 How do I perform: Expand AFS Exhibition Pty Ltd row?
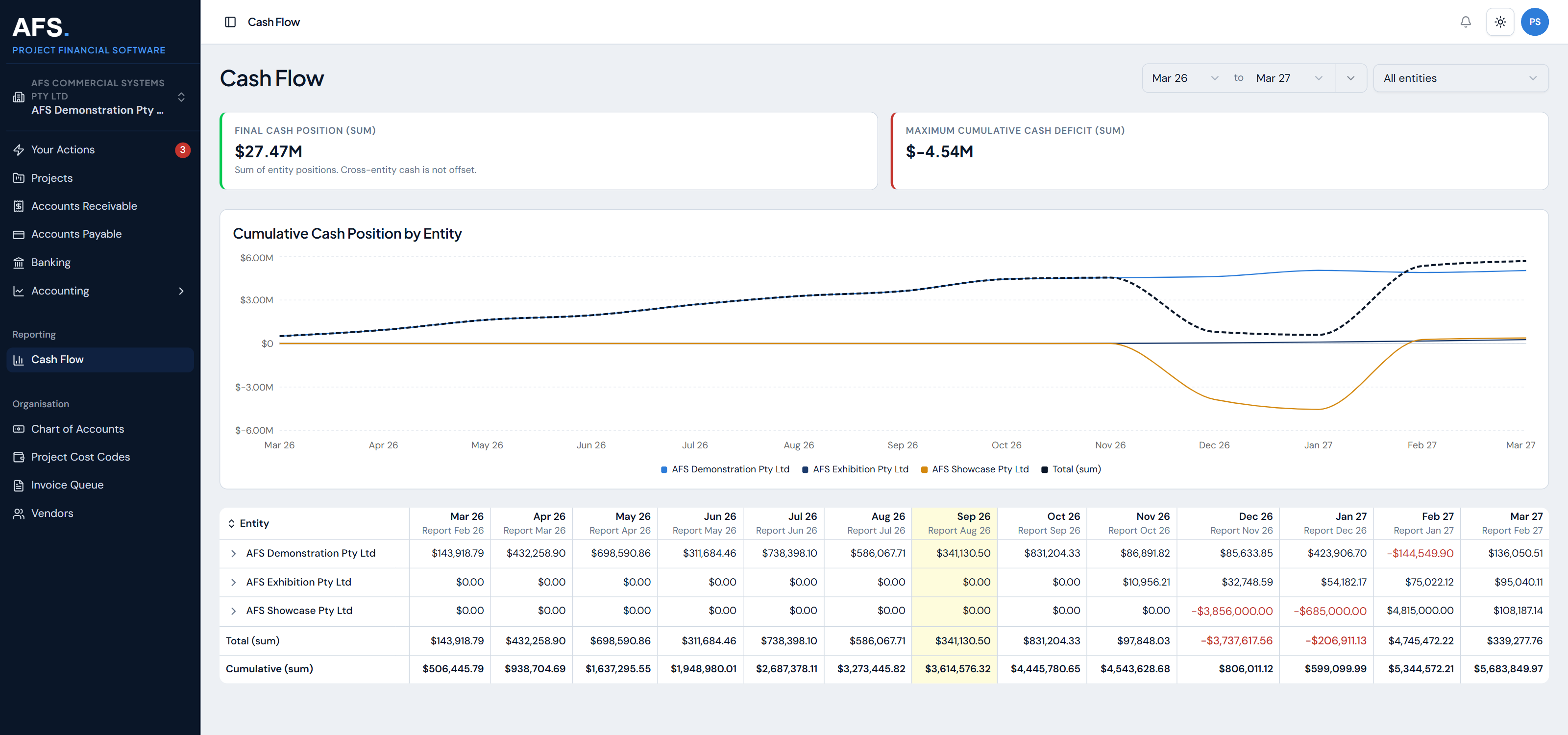point(233,582)
